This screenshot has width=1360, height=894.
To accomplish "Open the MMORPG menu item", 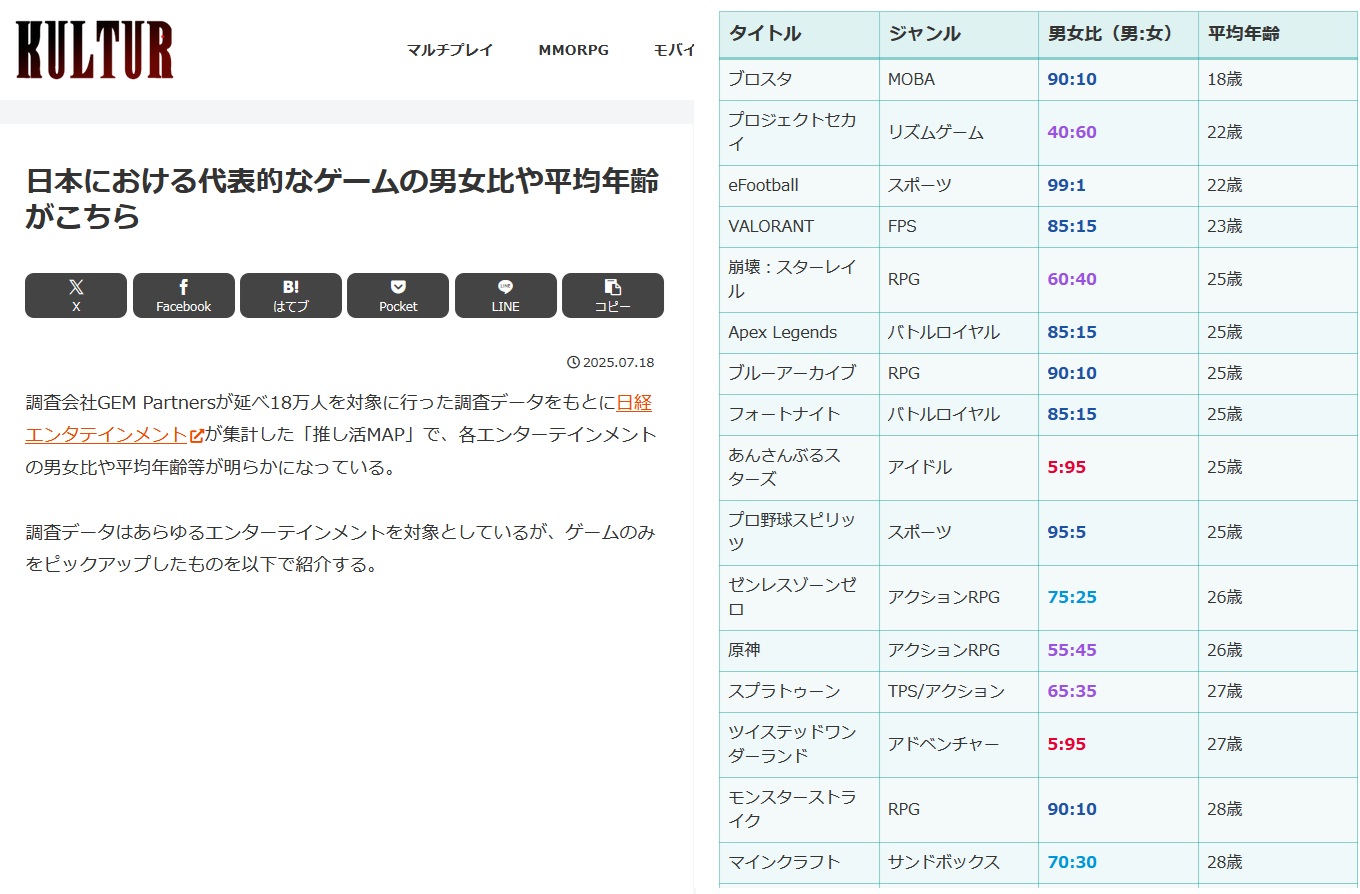I will (573, 50).
